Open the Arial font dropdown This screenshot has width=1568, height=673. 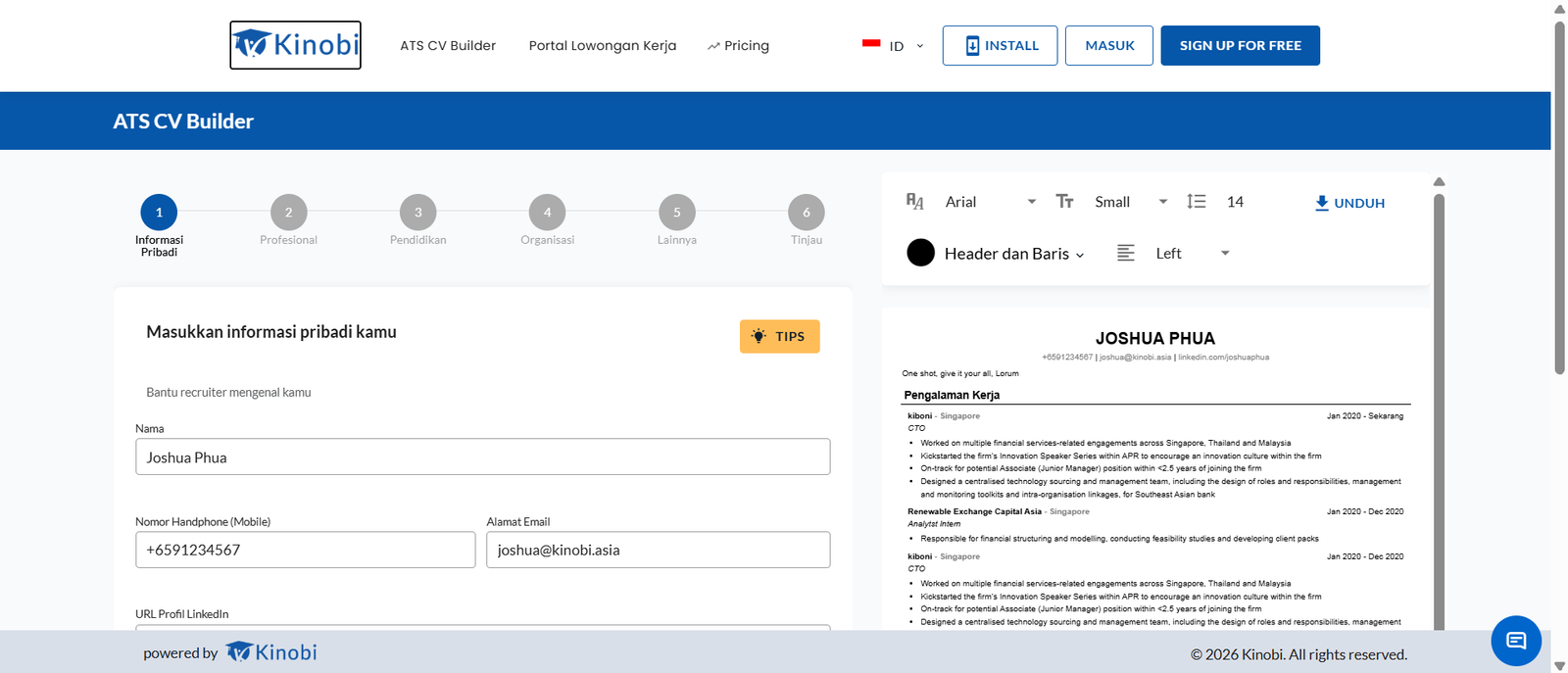(991, 202)
